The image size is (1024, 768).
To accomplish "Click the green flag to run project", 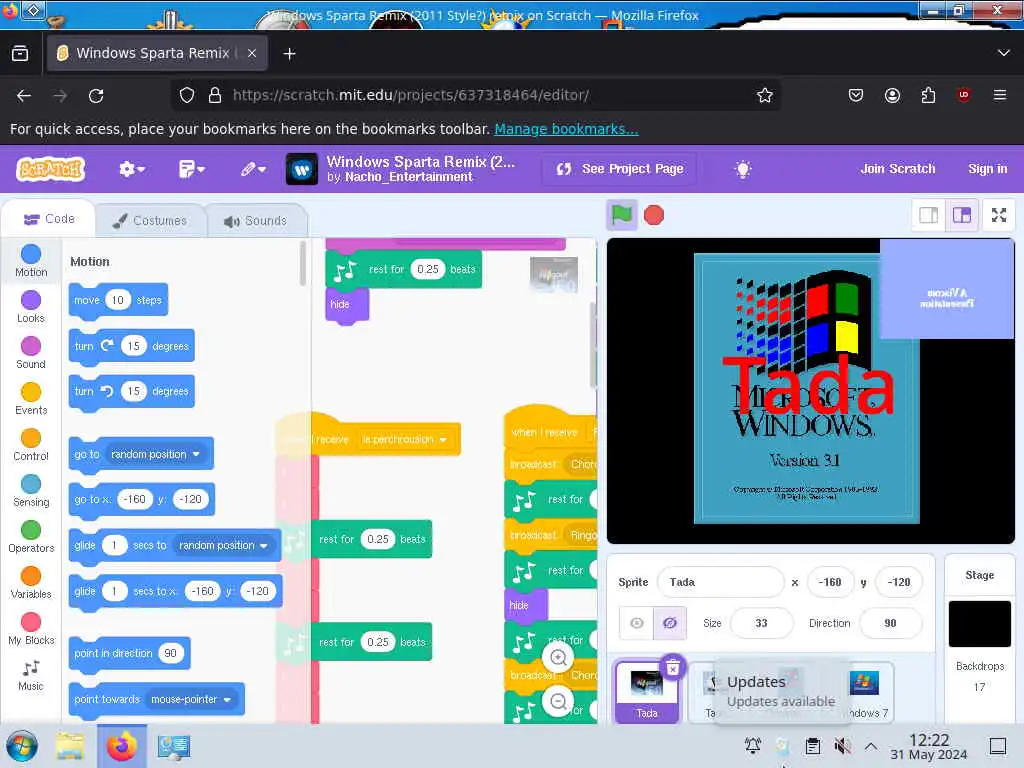I will [621, 215].
